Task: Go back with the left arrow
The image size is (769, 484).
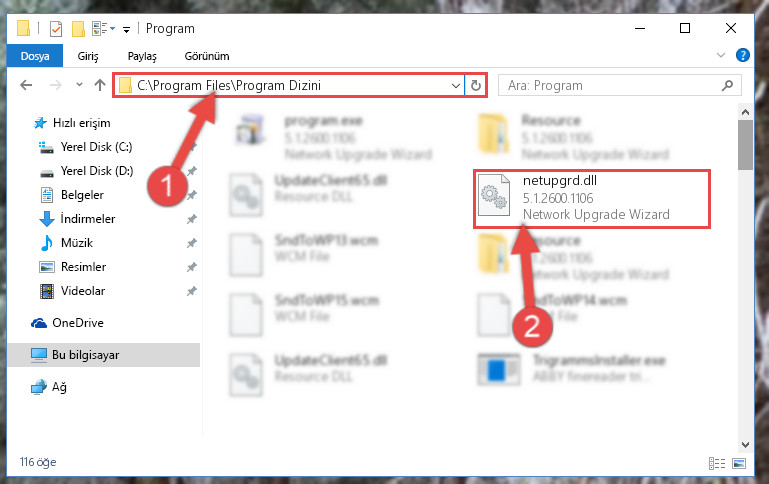Action: pyautogui.click(x=26, y=85)
